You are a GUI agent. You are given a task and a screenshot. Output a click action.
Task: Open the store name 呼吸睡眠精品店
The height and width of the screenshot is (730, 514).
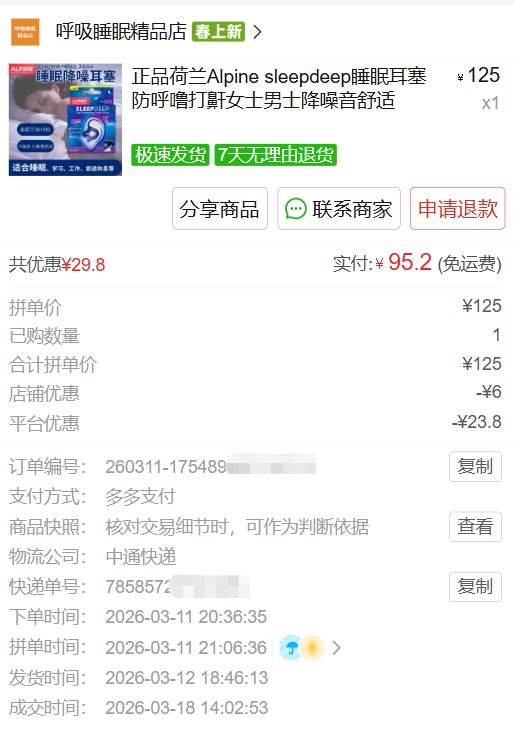[121, 32]
